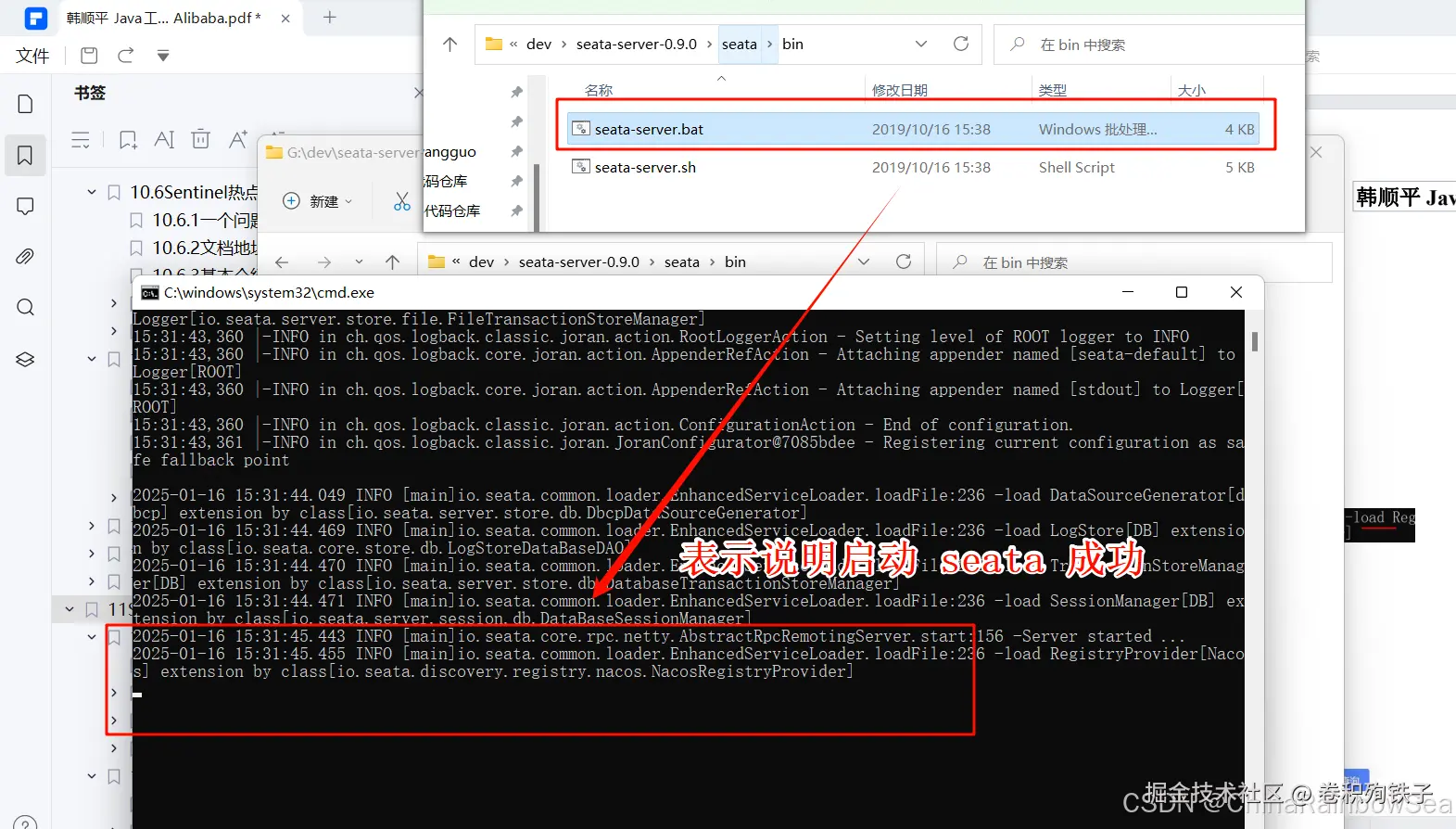This screenshot has height=829, width=1456.
Task: Click the help icon in PDF sidebar
Action: 25,822
